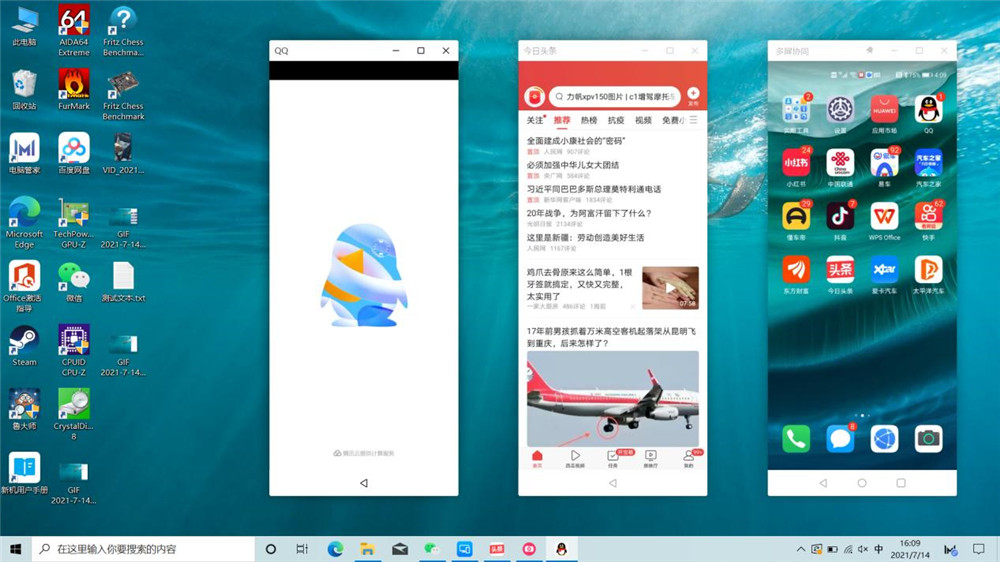Open headline 全面建成小康社会的"密码"
This screenshot has height=562, width=1000.
pos(576,140)
